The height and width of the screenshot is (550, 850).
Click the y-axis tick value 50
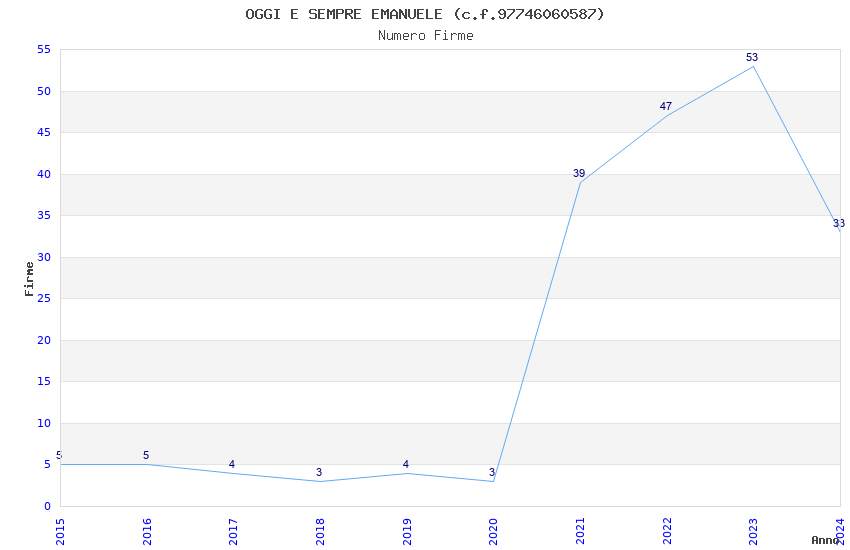pyautogui.click(x=44, y=92)
